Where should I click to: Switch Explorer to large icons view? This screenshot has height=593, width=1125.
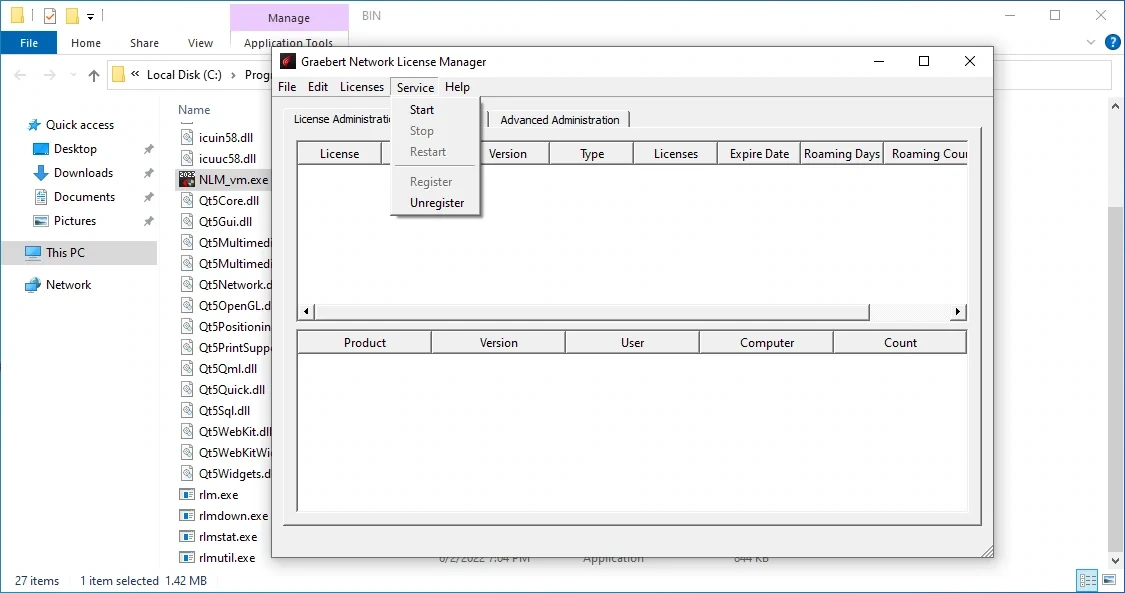pos(1108,580)
